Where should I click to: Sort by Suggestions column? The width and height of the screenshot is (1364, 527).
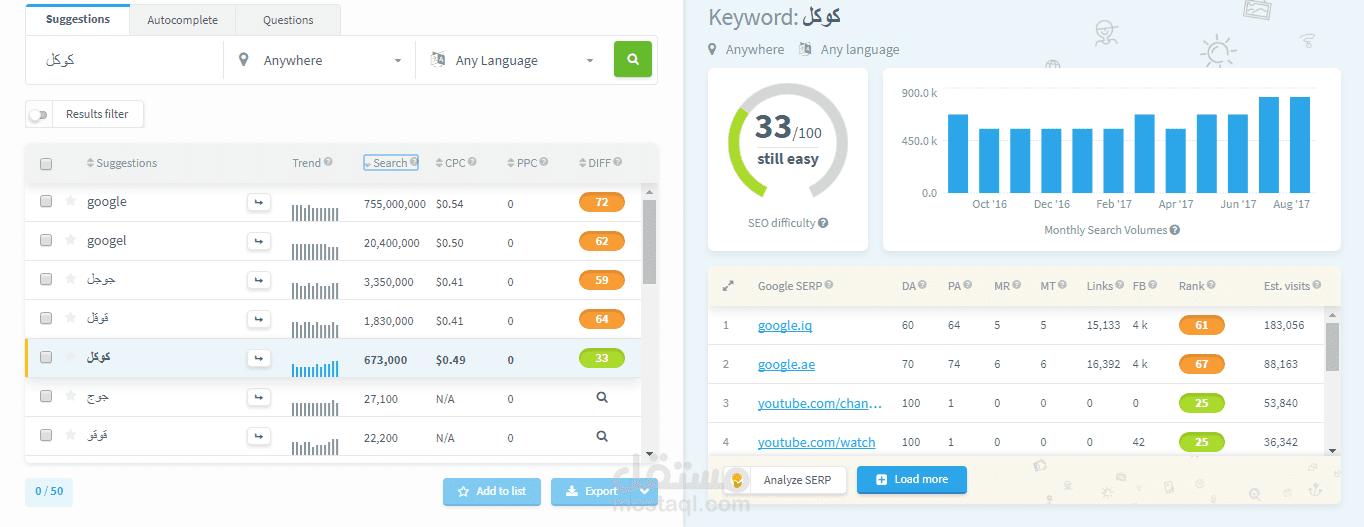tap(121, 163)
